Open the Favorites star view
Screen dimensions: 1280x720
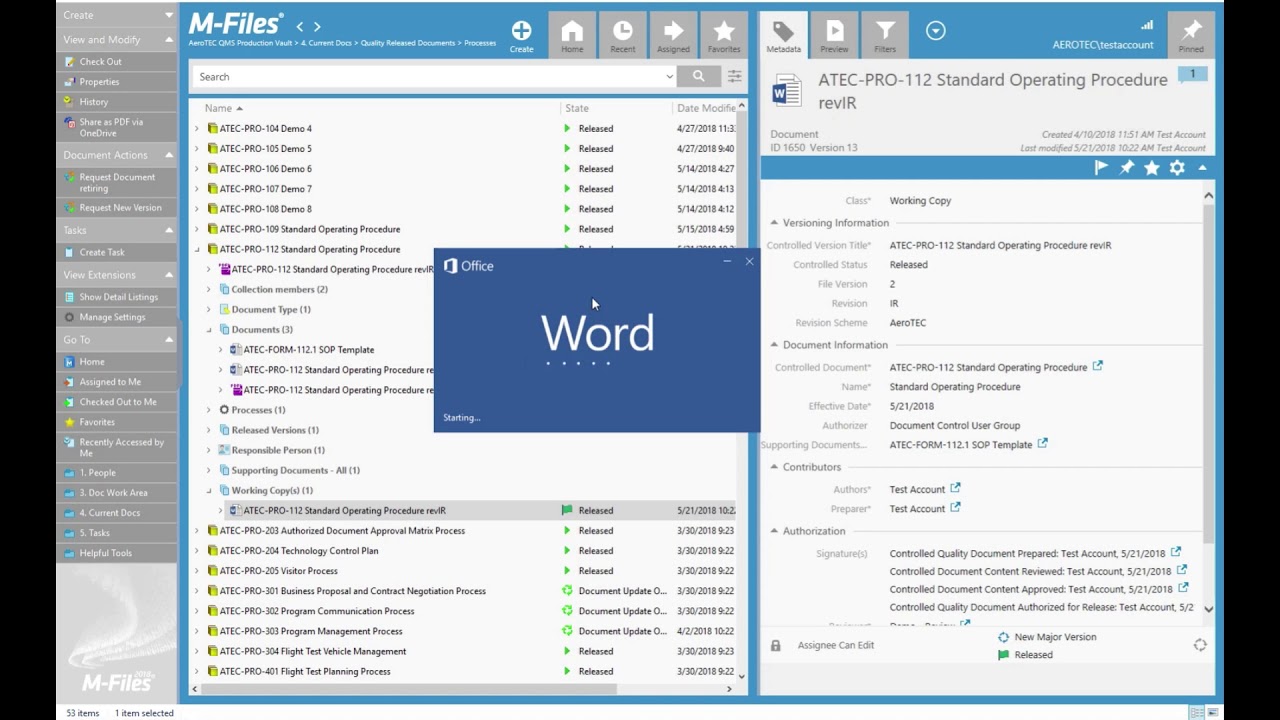coord(724,35)
